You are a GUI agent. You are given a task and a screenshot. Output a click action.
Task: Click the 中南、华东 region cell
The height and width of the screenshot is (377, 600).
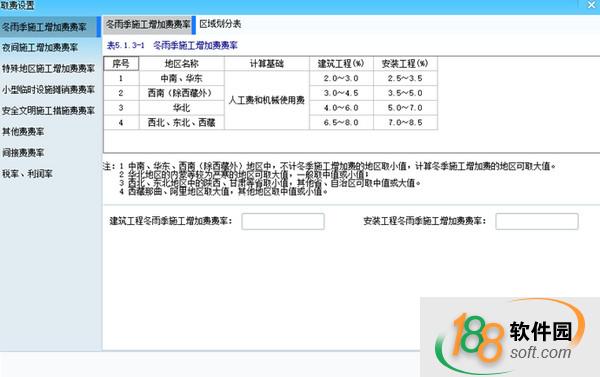tap(182, 78)
